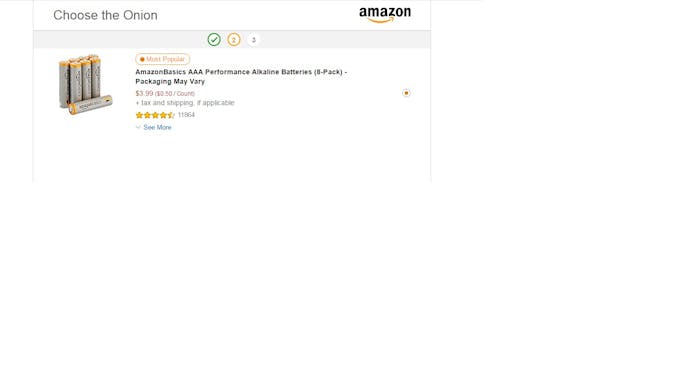View the AAA batteries product image

[85, 84]
